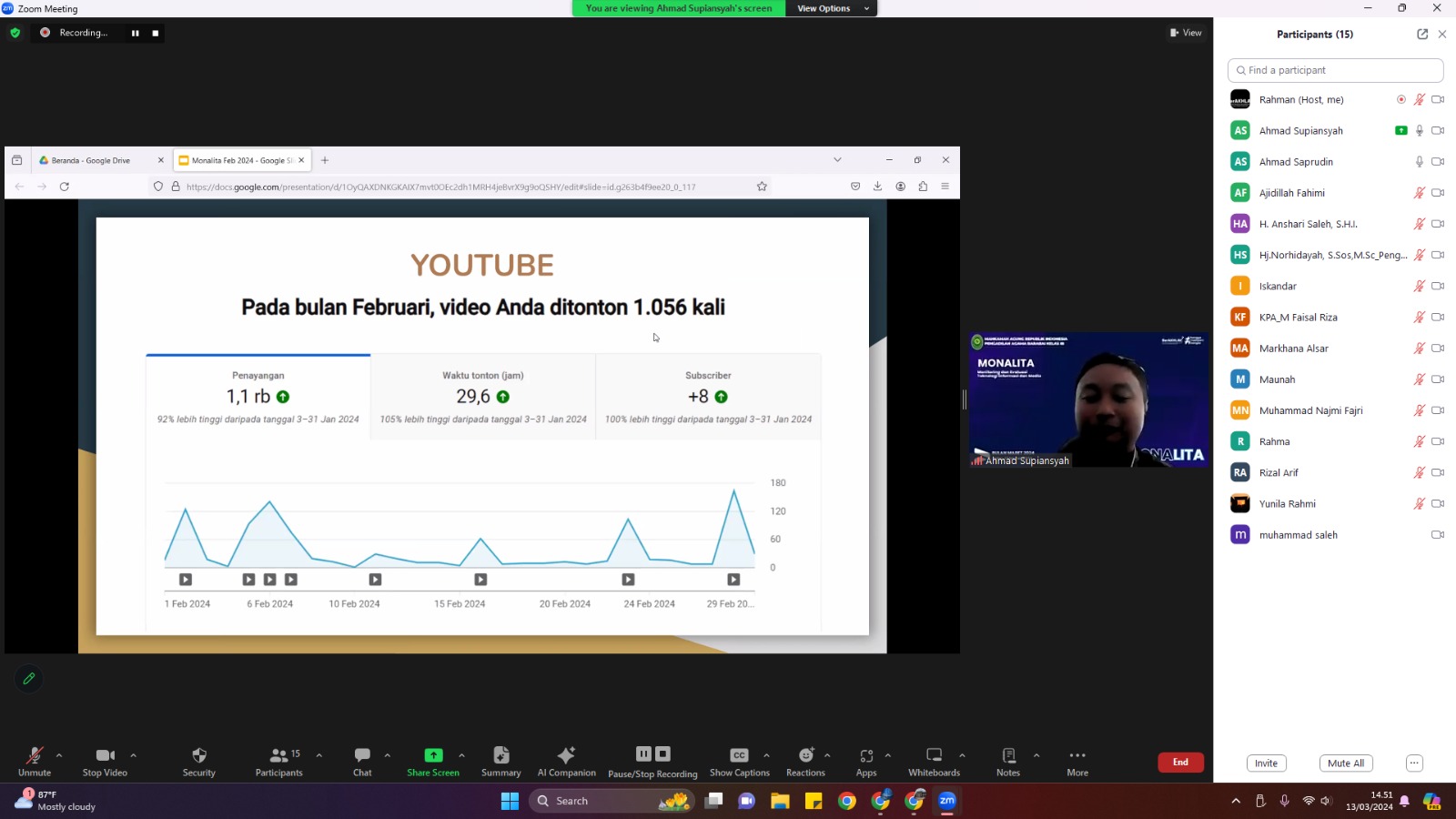
Task: Click the Find a participant search field
Action: [1335, 70]
